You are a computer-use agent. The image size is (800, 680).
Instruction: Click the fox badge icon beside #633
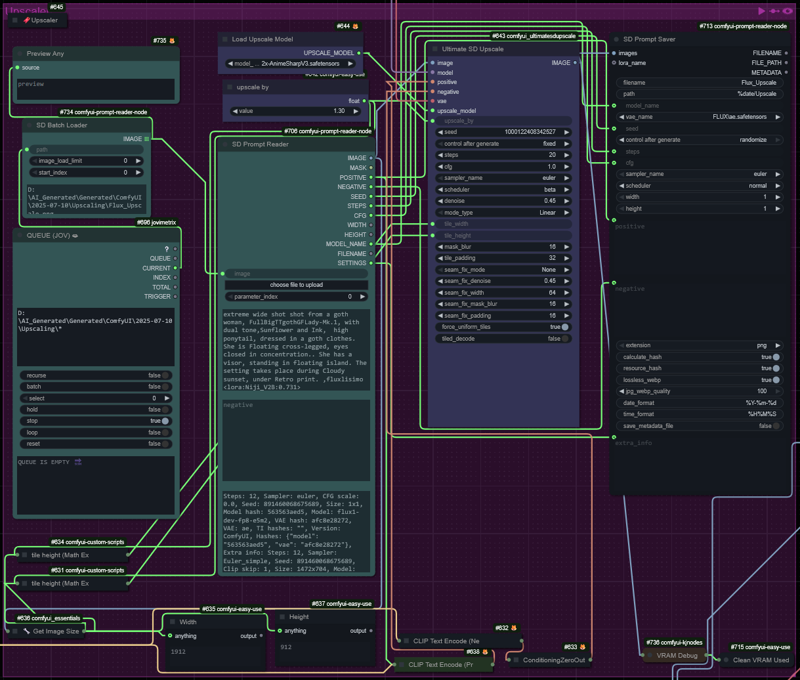583,647
